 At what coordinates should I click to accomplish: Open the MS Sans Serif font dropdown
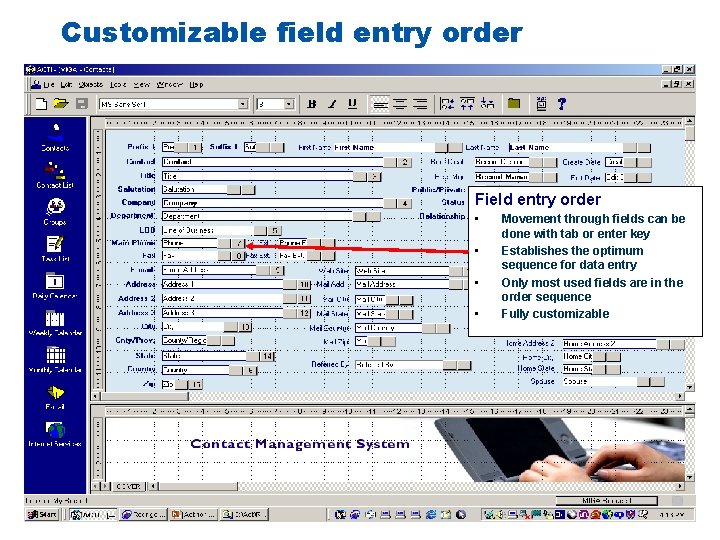click(243, 104)
